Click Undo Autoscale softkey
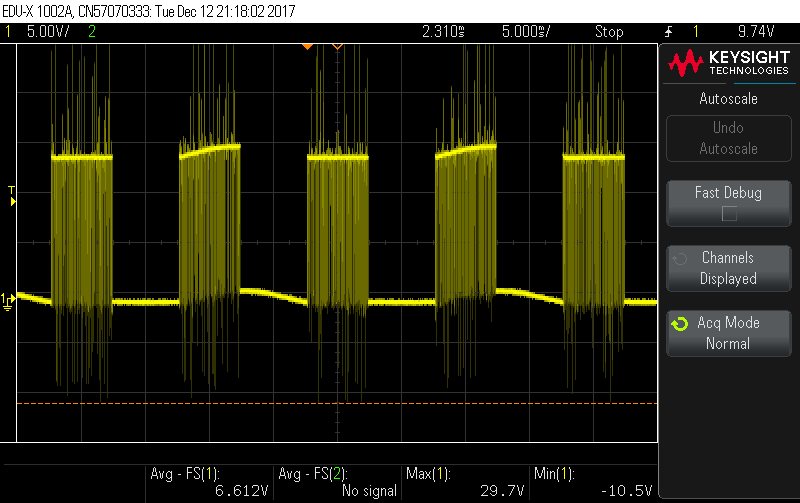800x503 pixels. click(x=729, y=138)
